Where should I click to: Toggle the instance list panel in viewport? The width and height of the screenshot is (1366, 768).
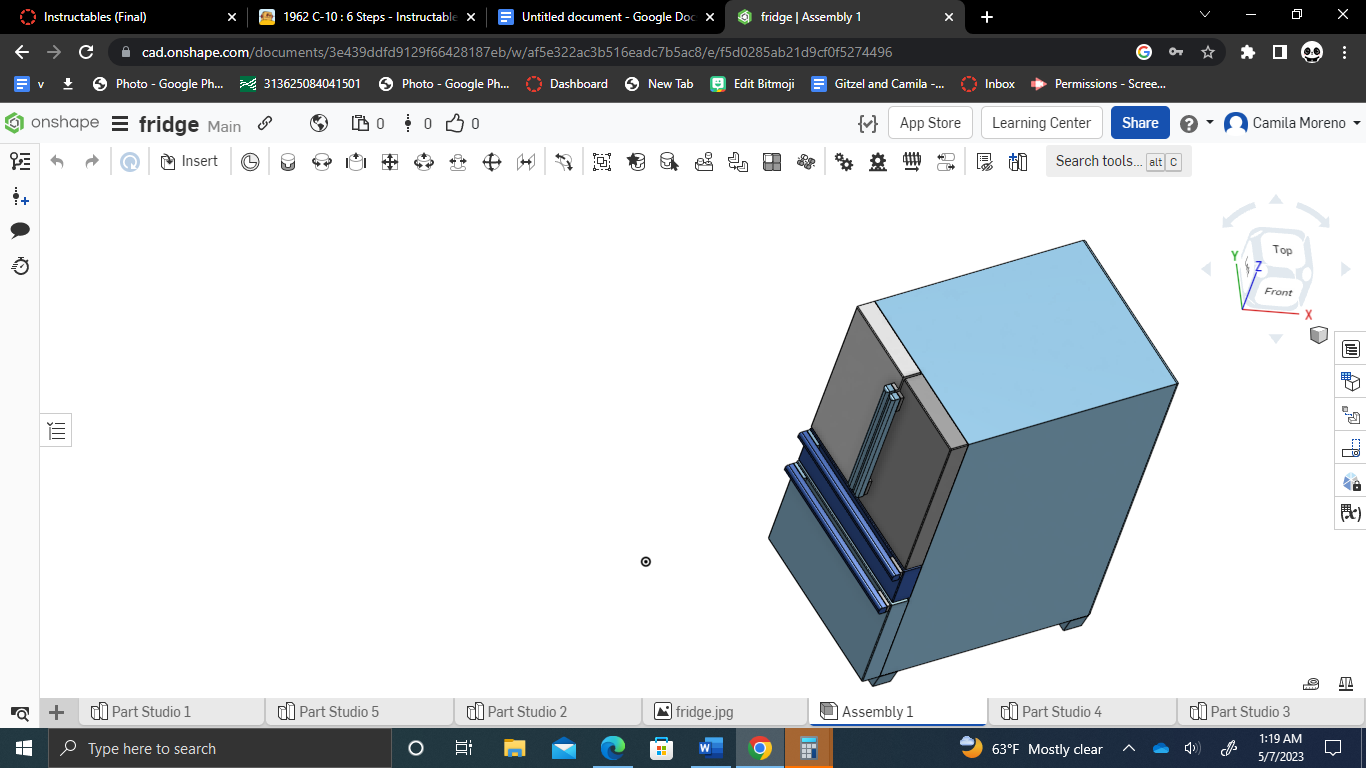click(55, 430)
